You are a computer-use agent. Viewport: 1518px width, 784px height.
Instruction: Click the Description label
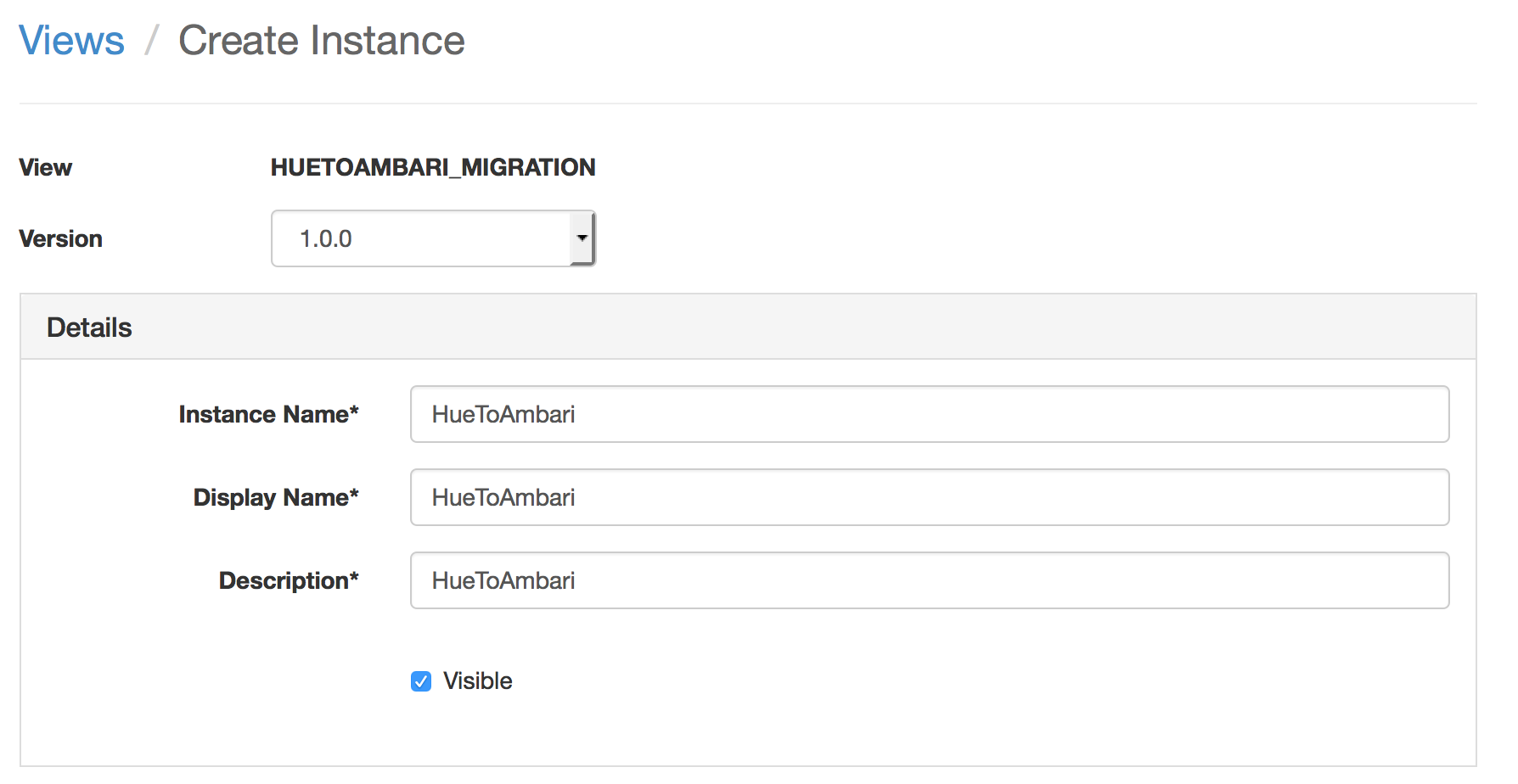[289, 580]
